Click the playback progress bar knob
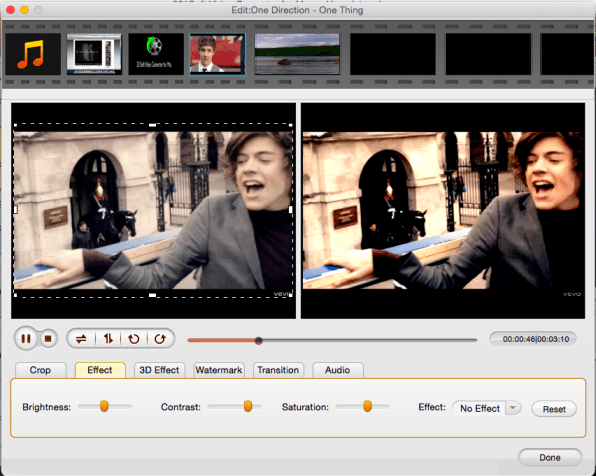Viewport: 596px width, 476px height. [x=258, y=341]
